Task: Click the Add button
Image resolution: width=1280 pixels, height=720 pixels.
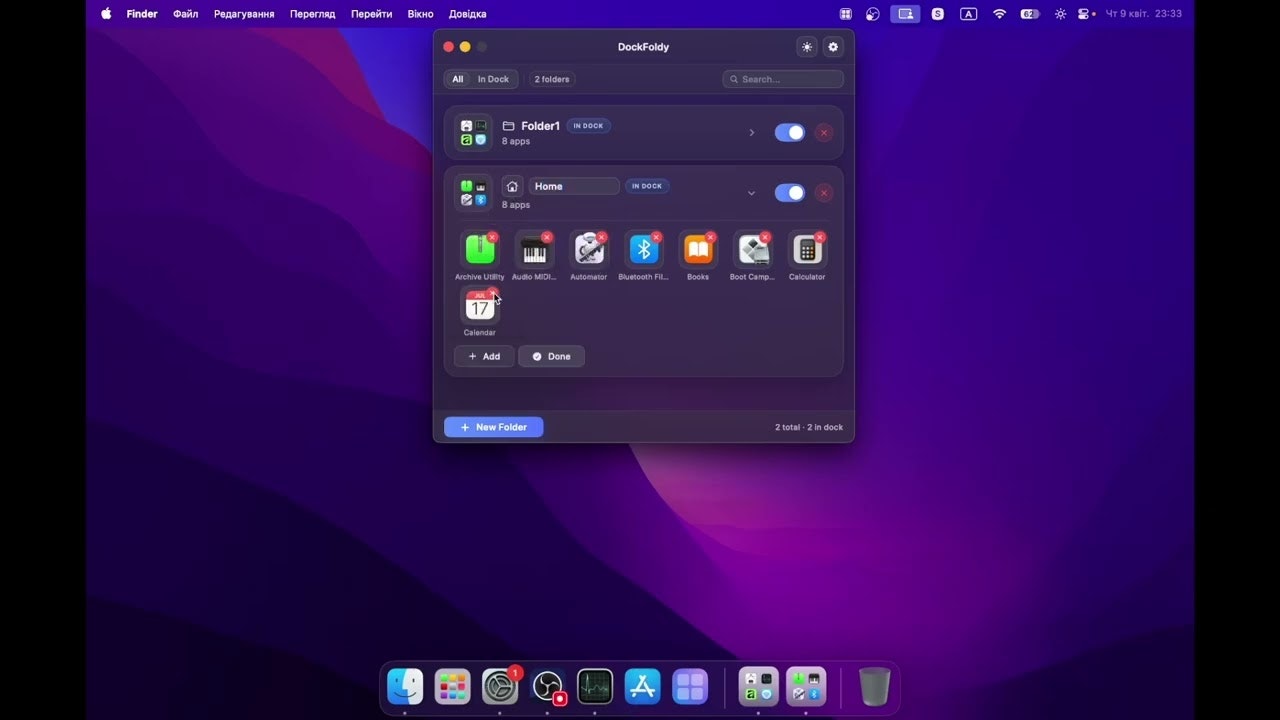Action: click(484, 356)
